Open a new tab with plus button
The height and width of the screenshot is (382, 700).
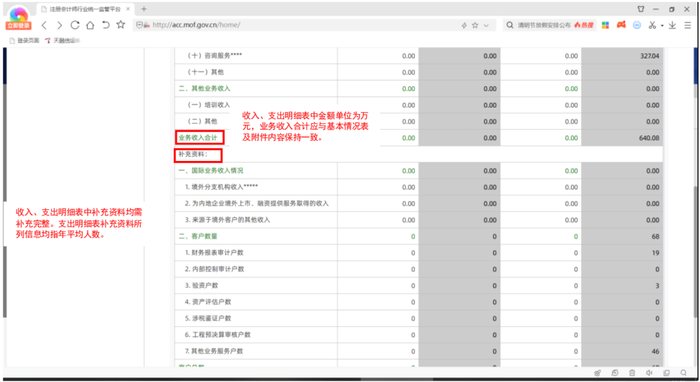(x=144, y=9)
